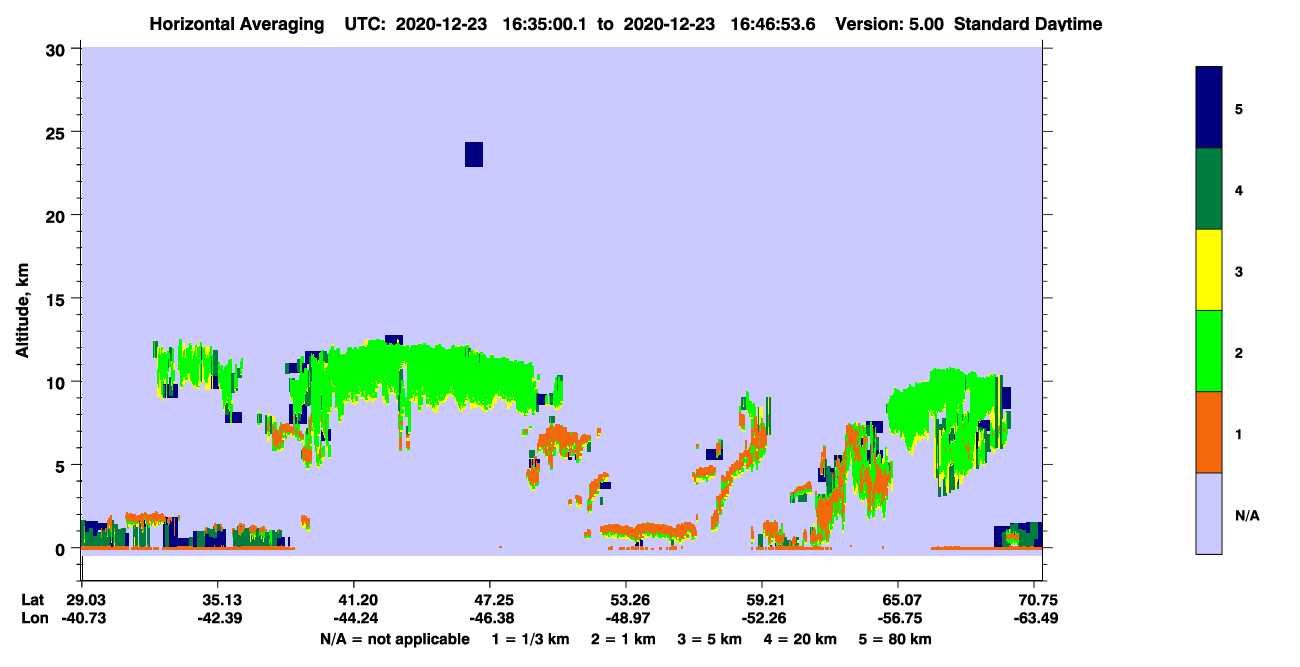Click the 'Lat' row label

[32, 600]
